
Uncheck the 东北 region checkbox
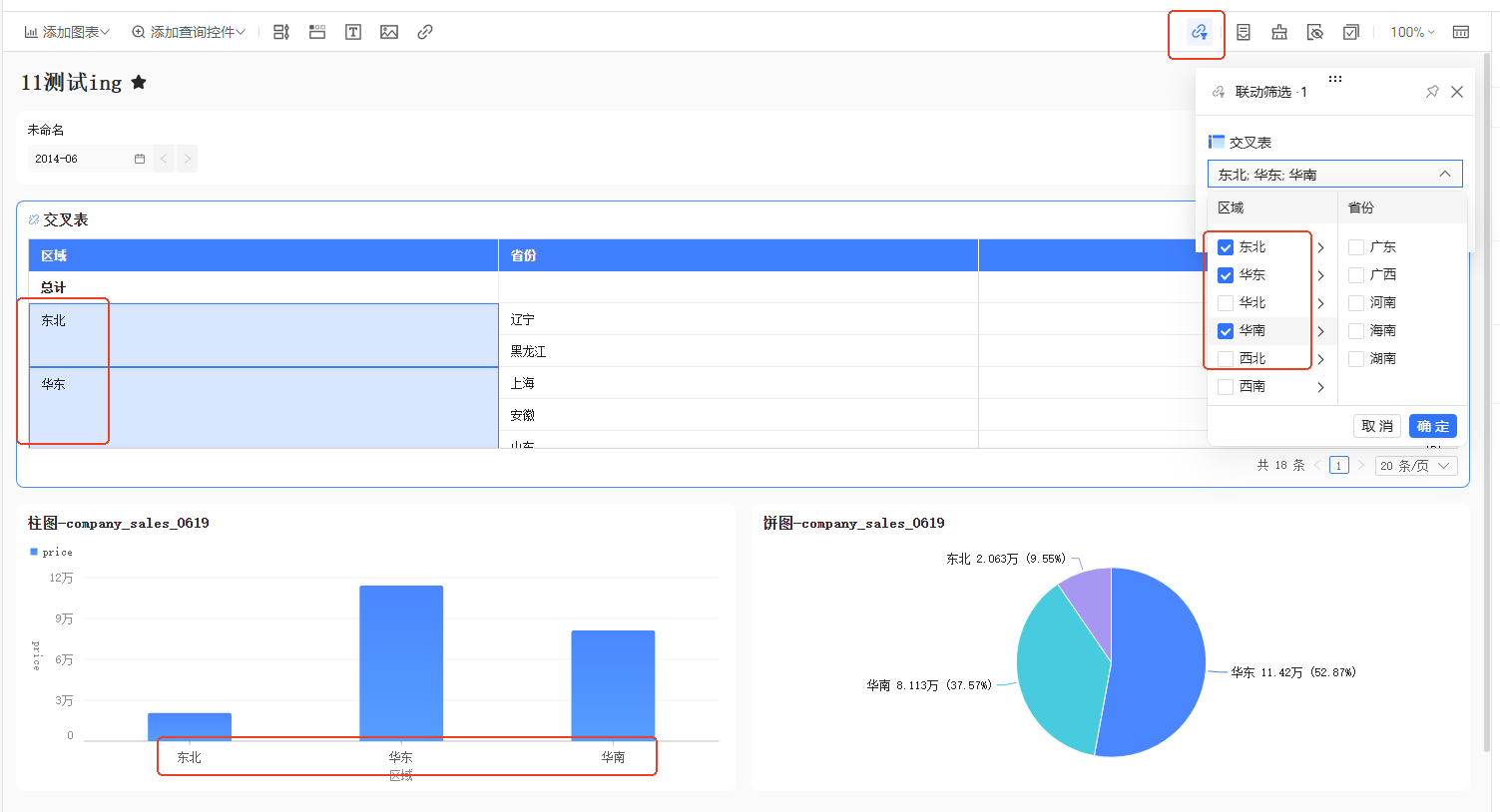(x=1226, y=247)
